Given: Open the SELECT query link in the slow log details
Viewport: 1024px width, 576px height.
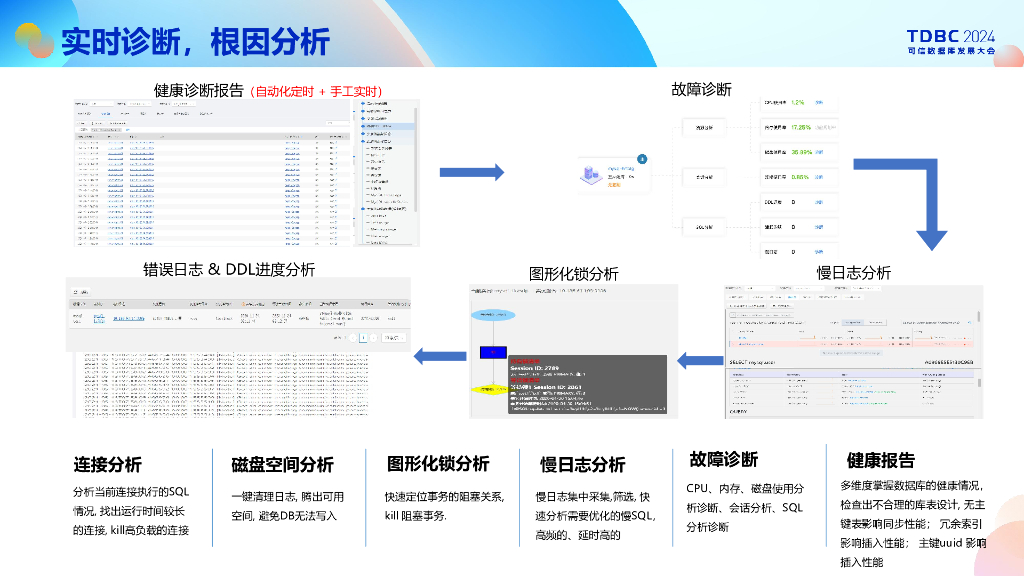Looking at the screenshot, I should pos(752,362).
